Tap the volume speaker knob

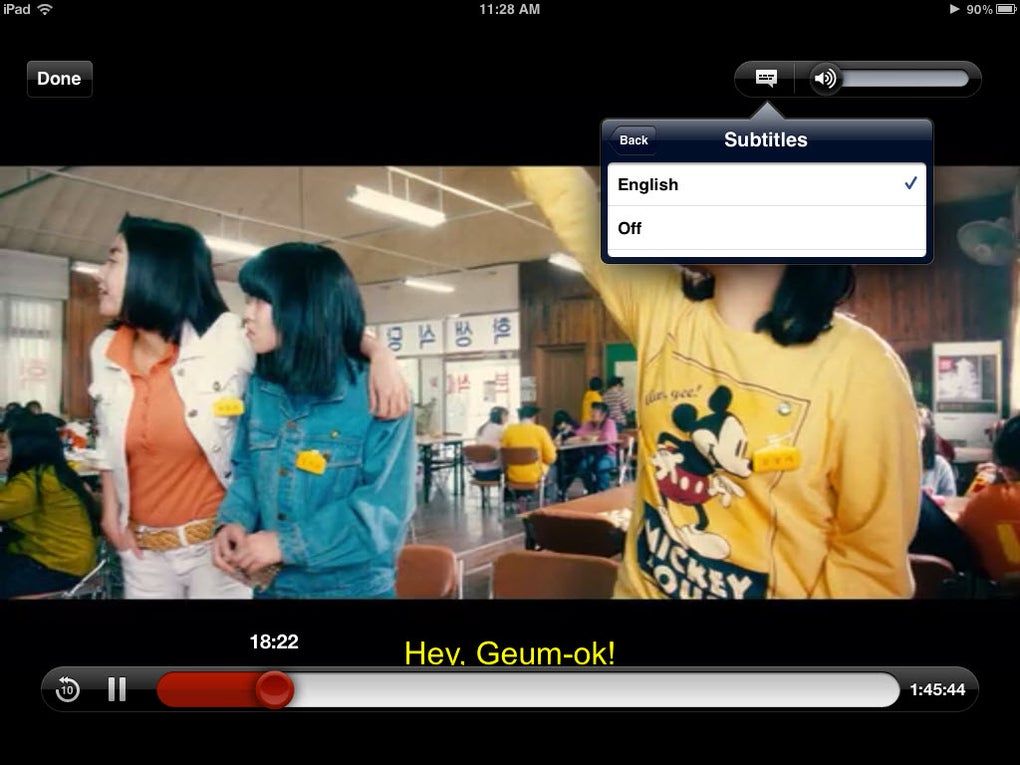[x=825, y=79]
